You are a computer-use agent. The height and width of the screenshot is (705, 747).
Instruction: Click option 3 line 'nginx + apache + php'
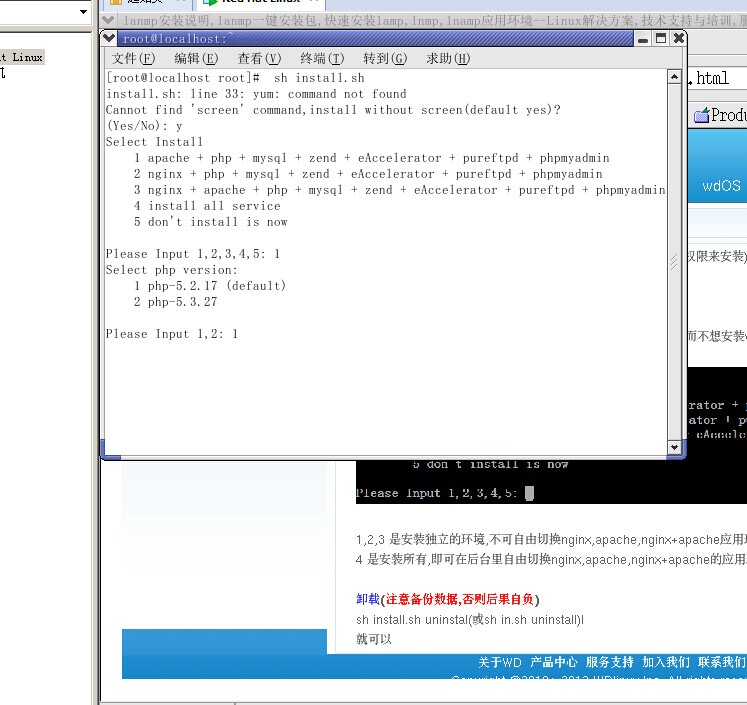coord(399,190)
